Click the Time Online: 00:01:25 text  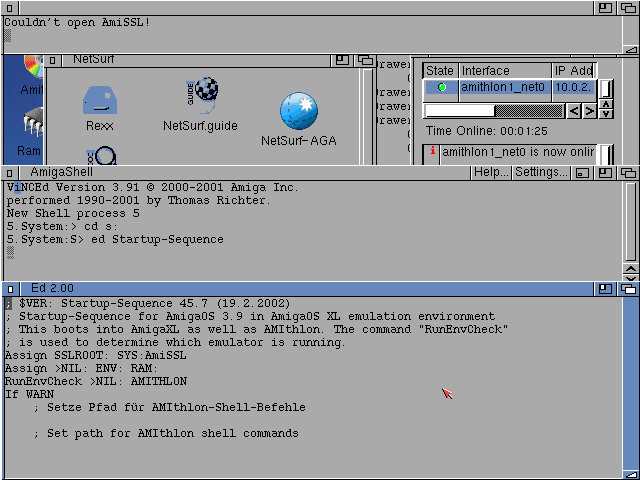pos(487,131)
